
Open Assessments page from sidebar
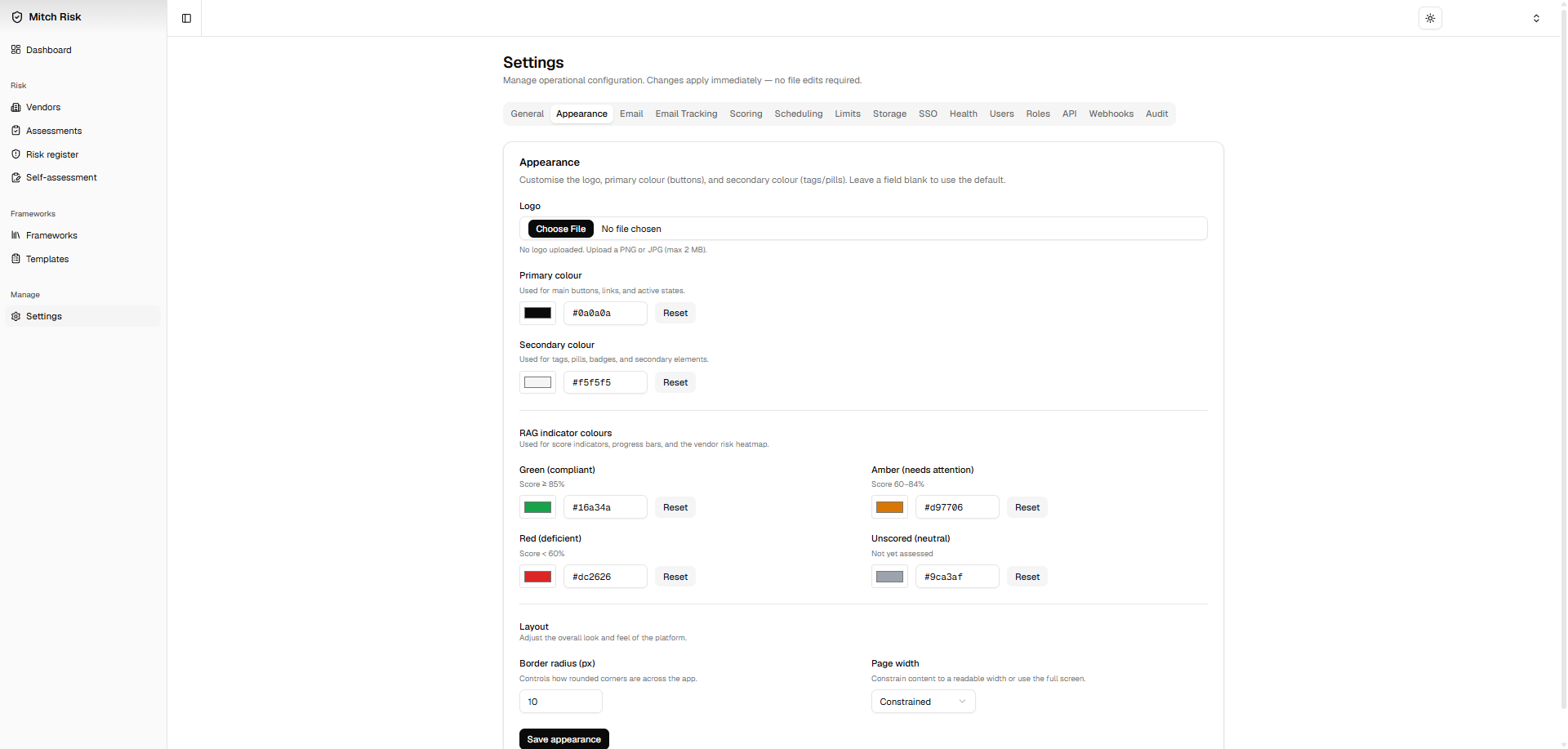[x=82, y=131]
